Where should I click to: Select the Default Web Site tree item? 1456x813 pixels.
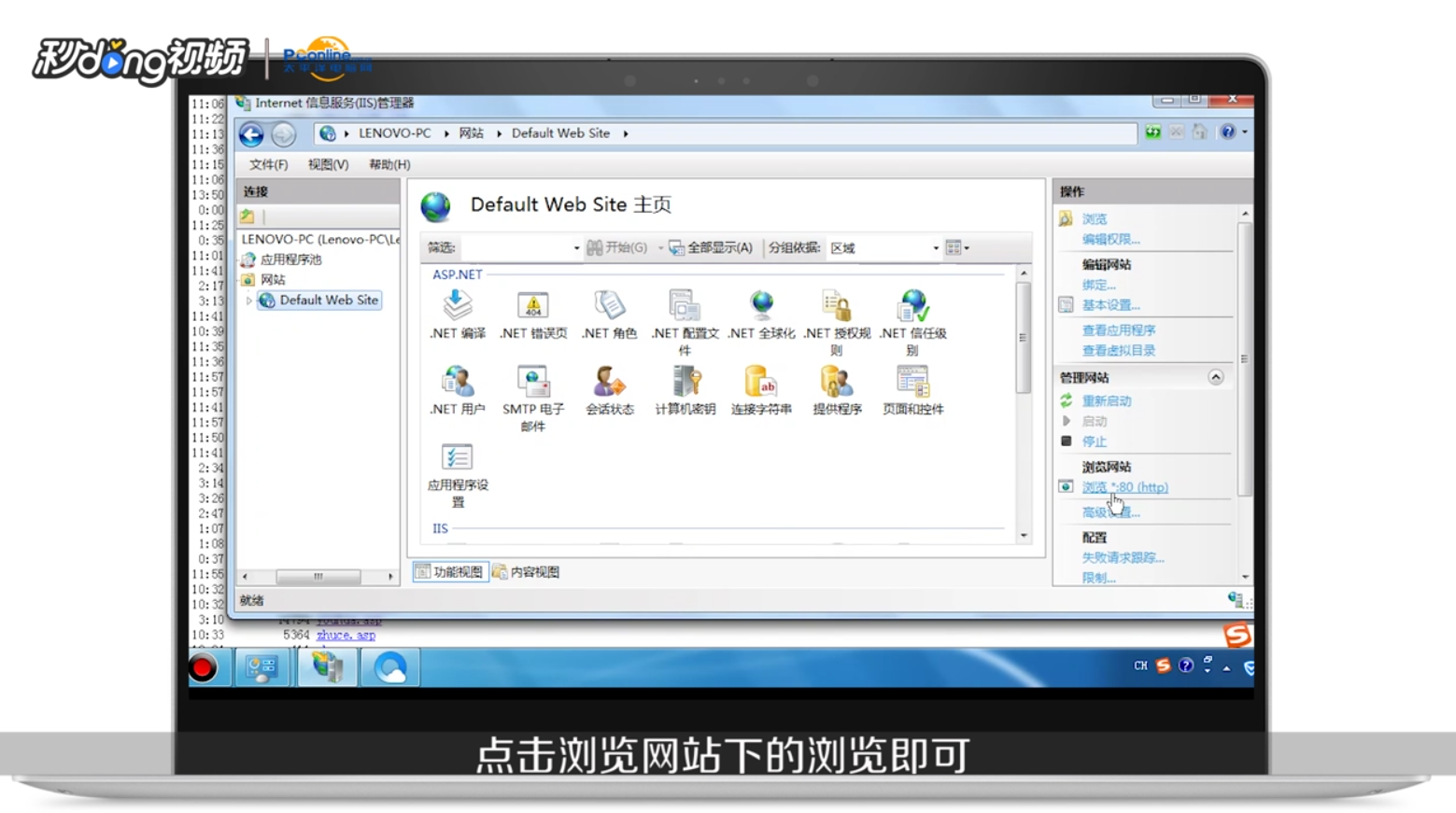[x=319, y=301]
